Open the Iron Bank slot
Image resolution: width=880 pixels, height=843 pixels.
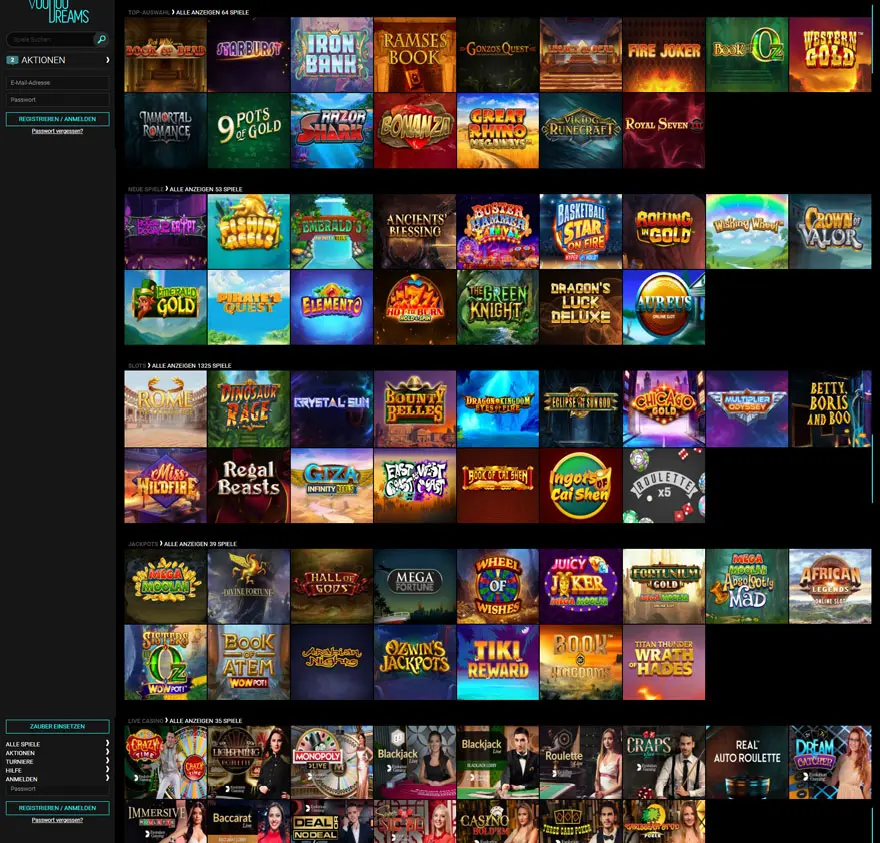click(332, 54)
